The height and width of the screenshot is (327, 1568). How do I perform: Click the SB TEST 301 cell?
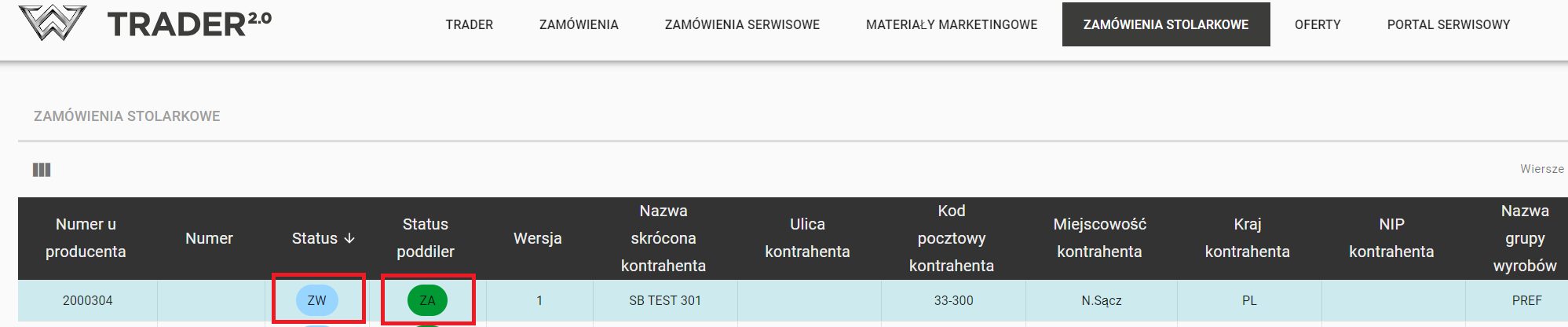664,300
